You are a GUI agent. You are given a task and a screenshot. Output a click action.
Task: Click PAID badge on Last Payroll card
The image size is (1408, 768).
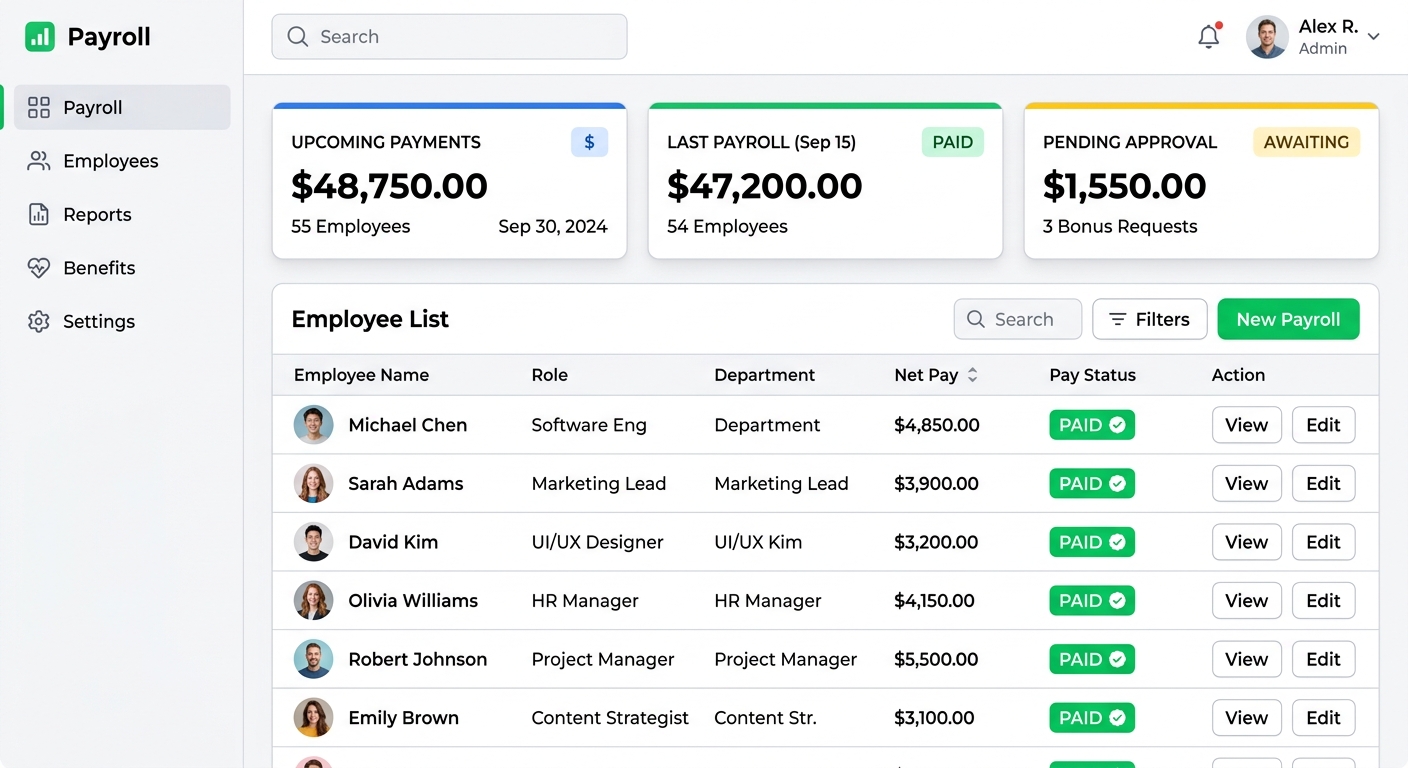953,142
